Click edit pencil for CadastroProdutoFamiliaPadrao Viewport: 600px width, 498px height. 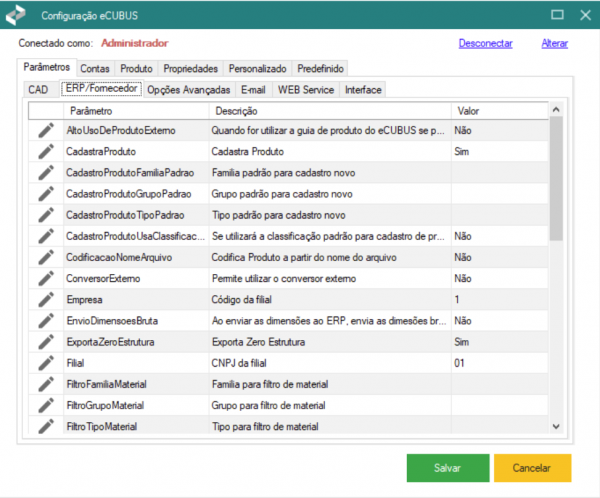tap(46, 173)
